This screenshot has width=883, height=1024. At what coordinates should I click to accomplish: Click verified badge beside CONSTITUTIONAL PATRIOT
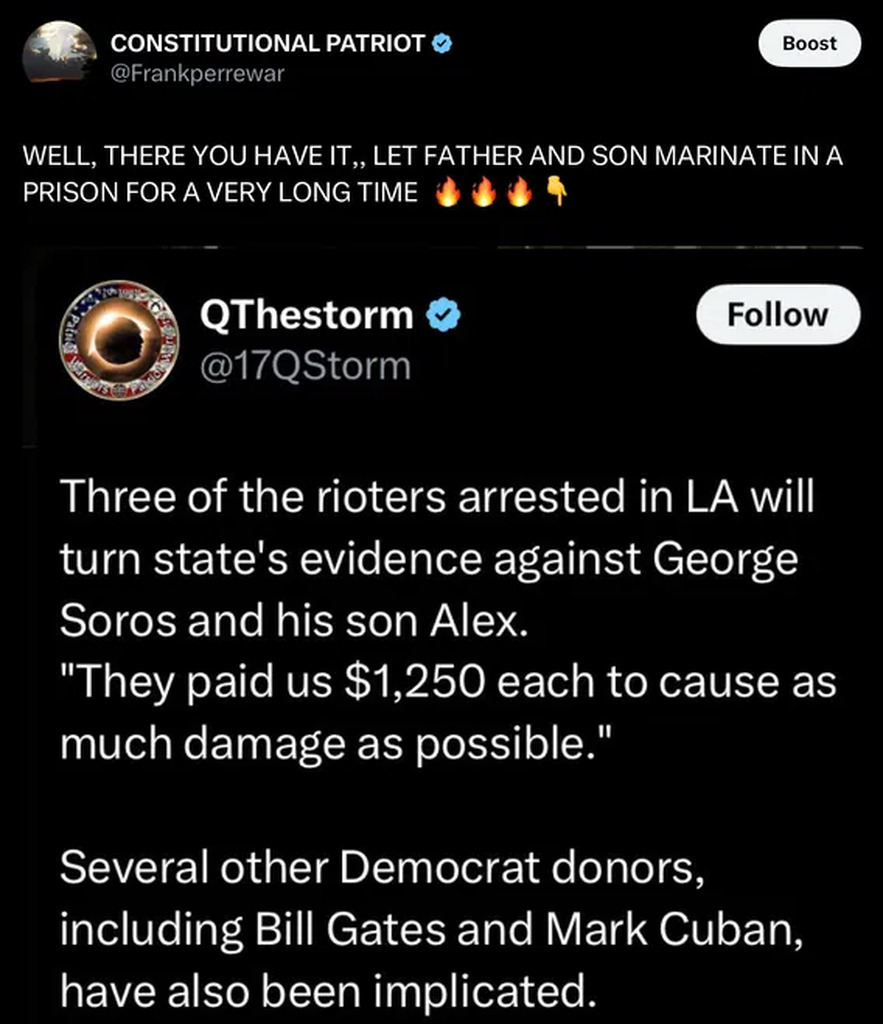click(443, 43)
